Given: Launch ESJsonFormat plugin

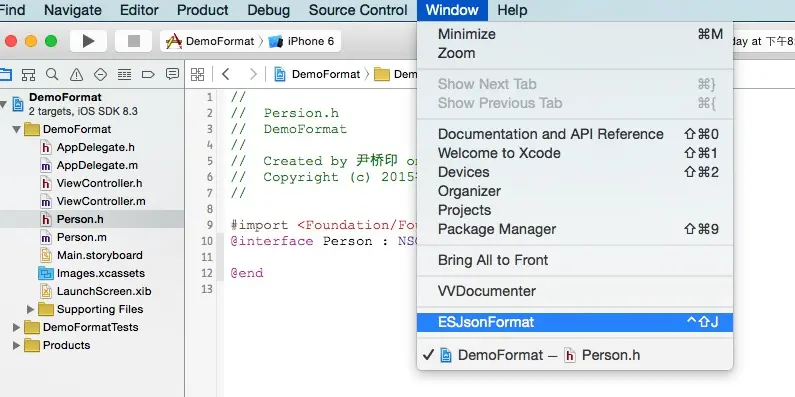Looking at the screenshot, I should click(x=575, y=322).
